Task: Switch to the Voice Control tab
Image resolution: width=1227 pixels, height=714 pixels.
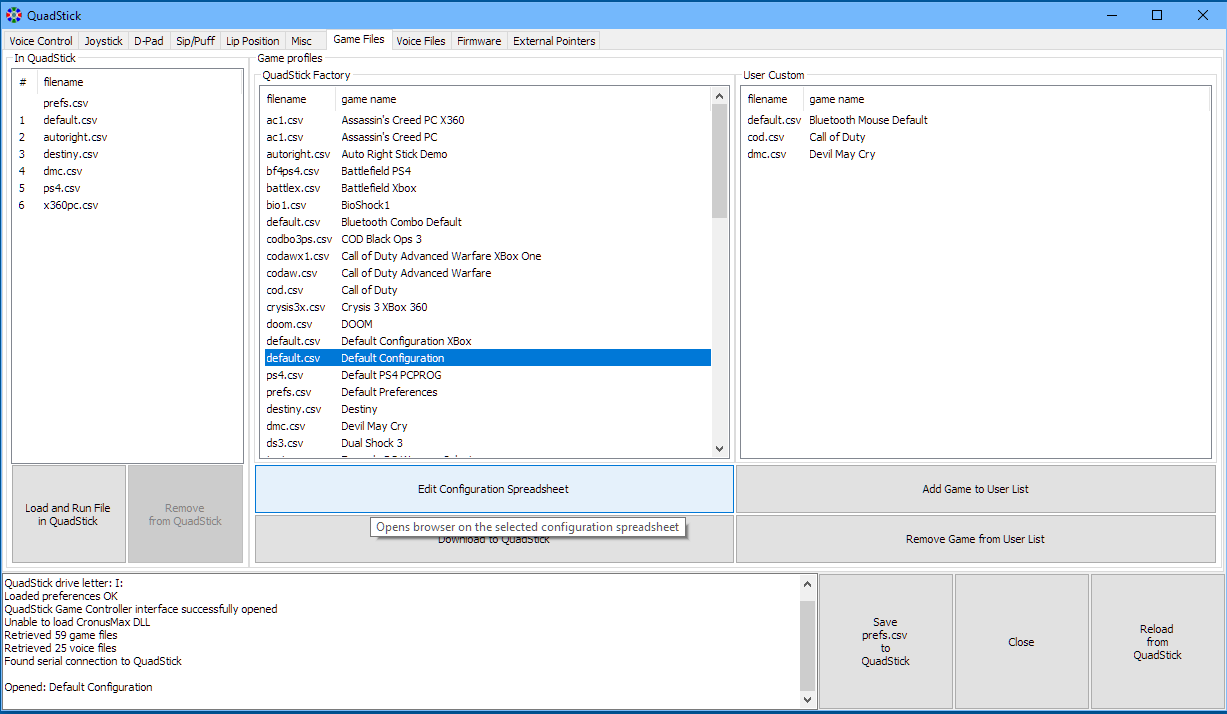Action: tap(41, 41)
